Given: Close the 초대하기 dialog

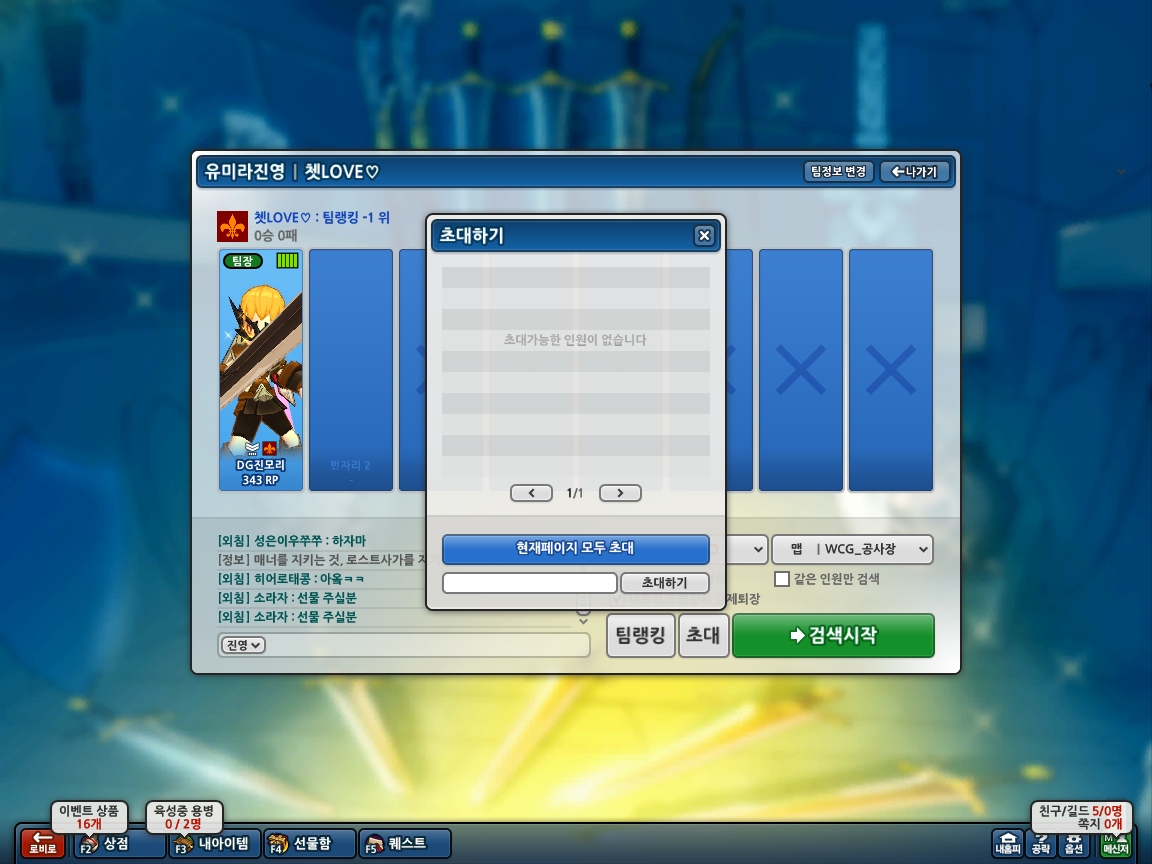Looking at the screenshot, I should pos(704,235).
